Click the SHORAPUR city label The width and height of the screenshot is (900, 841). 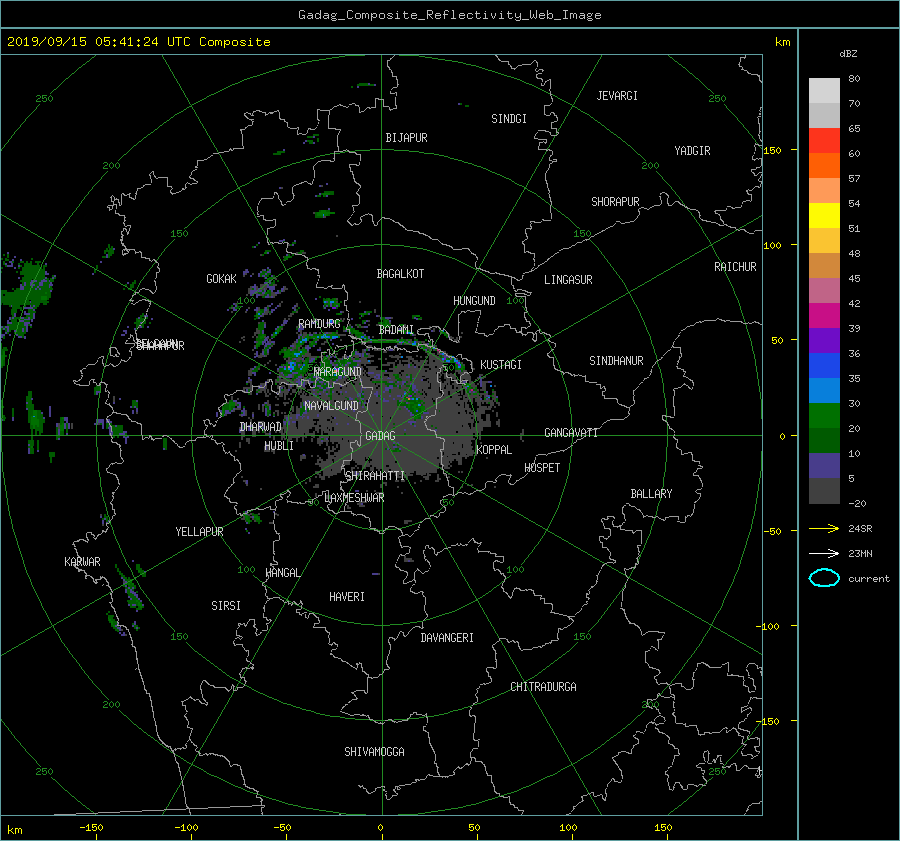click(615, 202)
